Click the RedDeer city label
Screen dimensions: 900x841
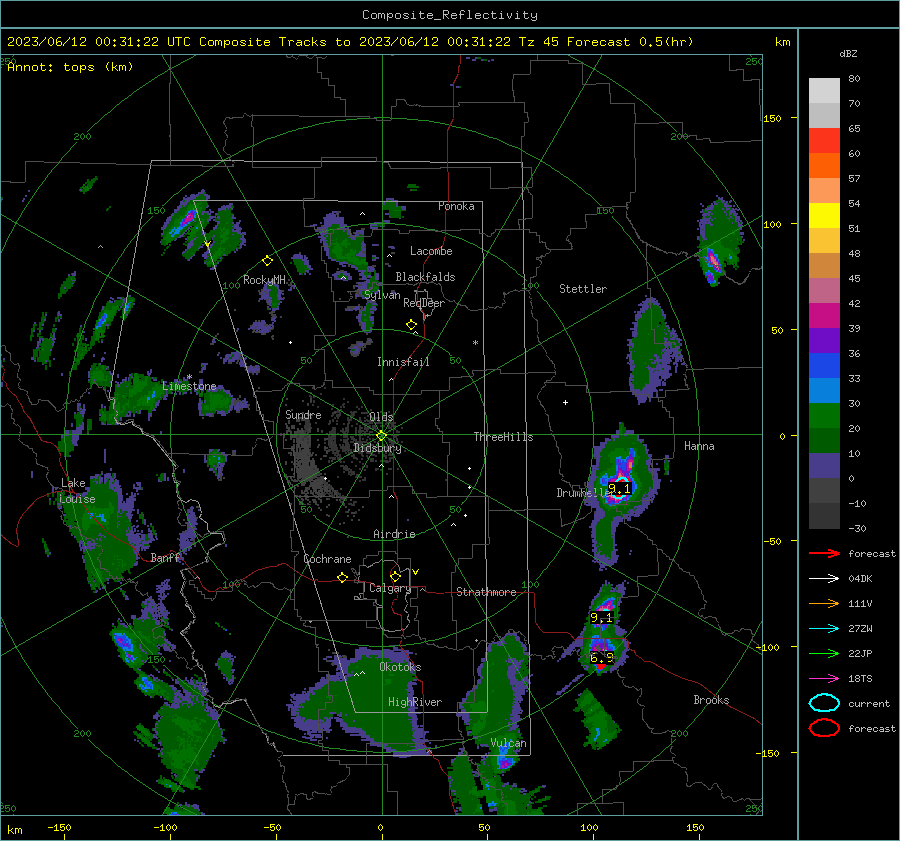point(424,303)
